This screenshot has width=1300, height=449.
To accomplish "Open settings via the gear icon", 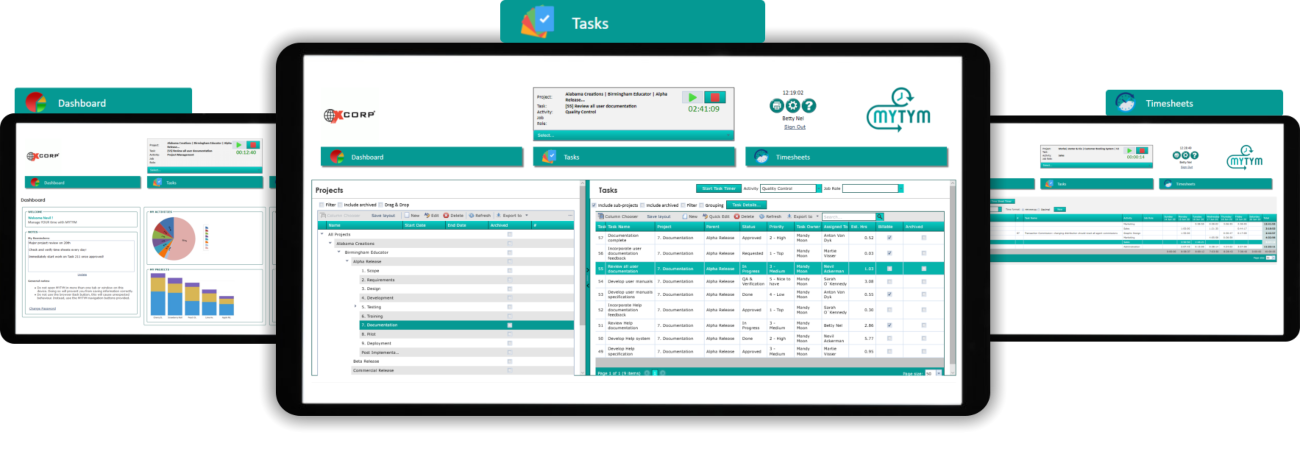I will [x=792, y=106].
